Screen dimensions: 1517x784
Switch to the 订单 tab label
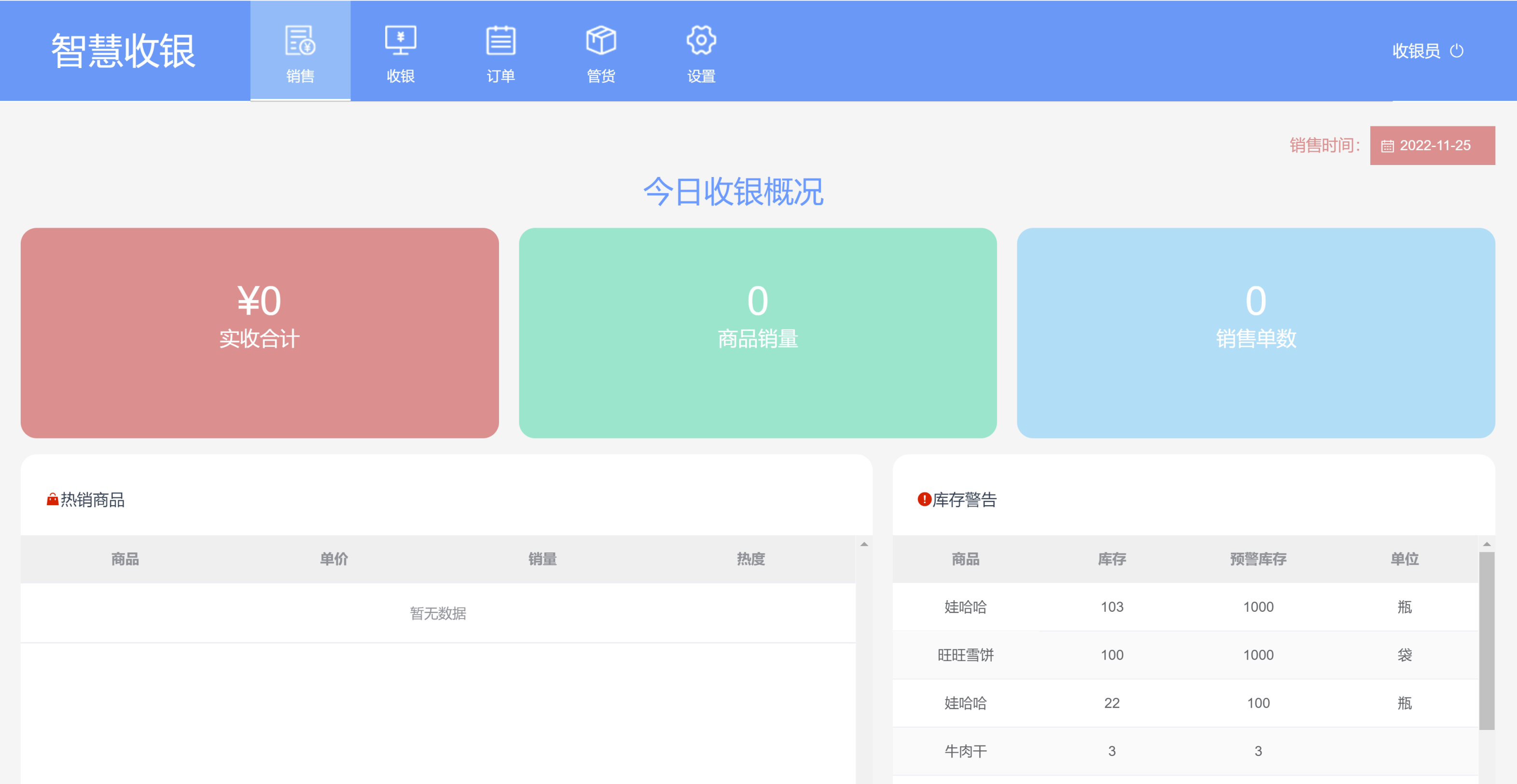501,76
